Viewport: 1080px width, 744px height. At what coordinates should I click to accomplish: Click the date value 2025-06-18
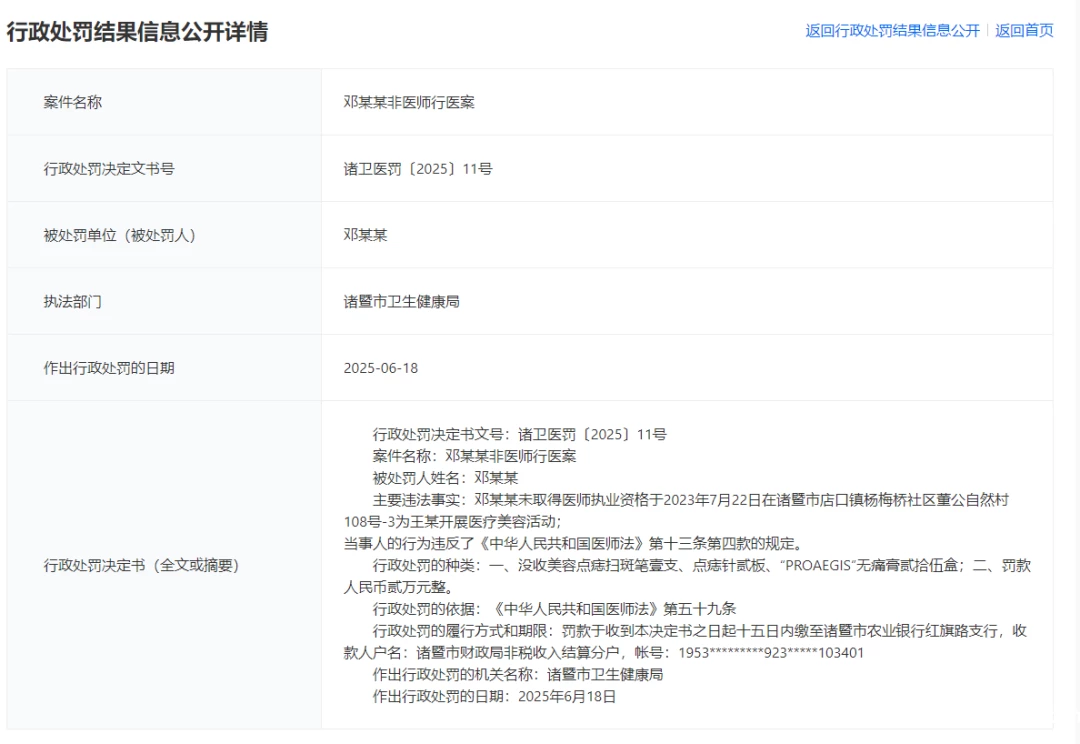coord(381,368)
